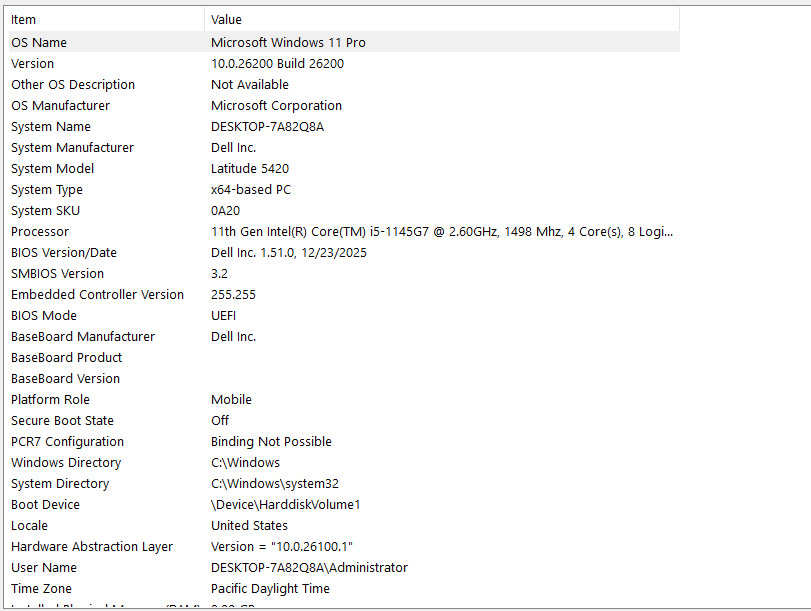811x611 pixels.
Task: Select the Other OS Description label
Action: point(73,84)
